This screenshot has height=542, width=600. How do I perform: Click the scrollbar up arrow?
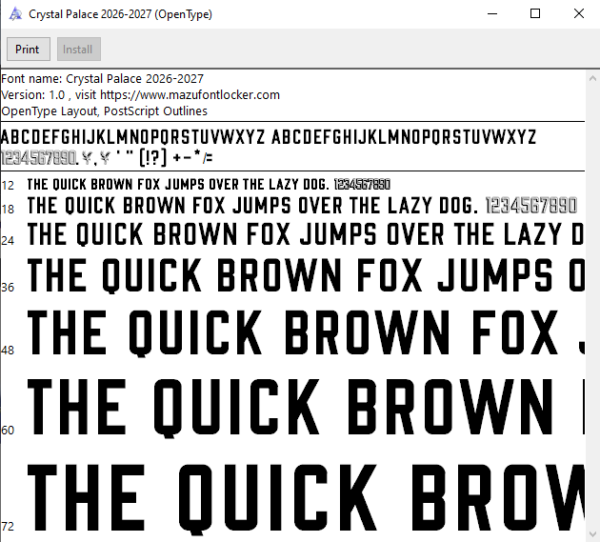592,78
